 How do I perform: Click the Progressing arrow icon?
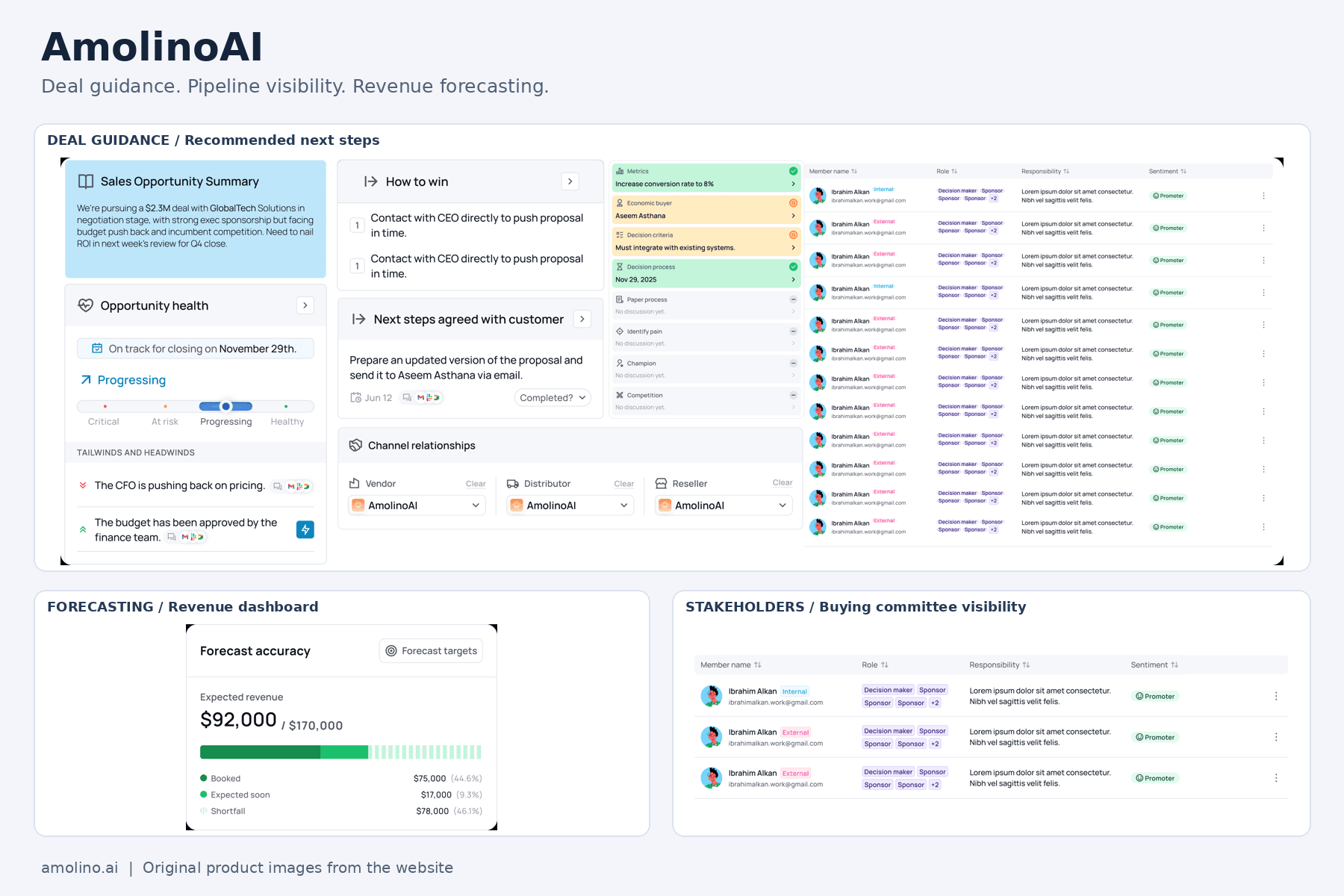coord(86,380)
